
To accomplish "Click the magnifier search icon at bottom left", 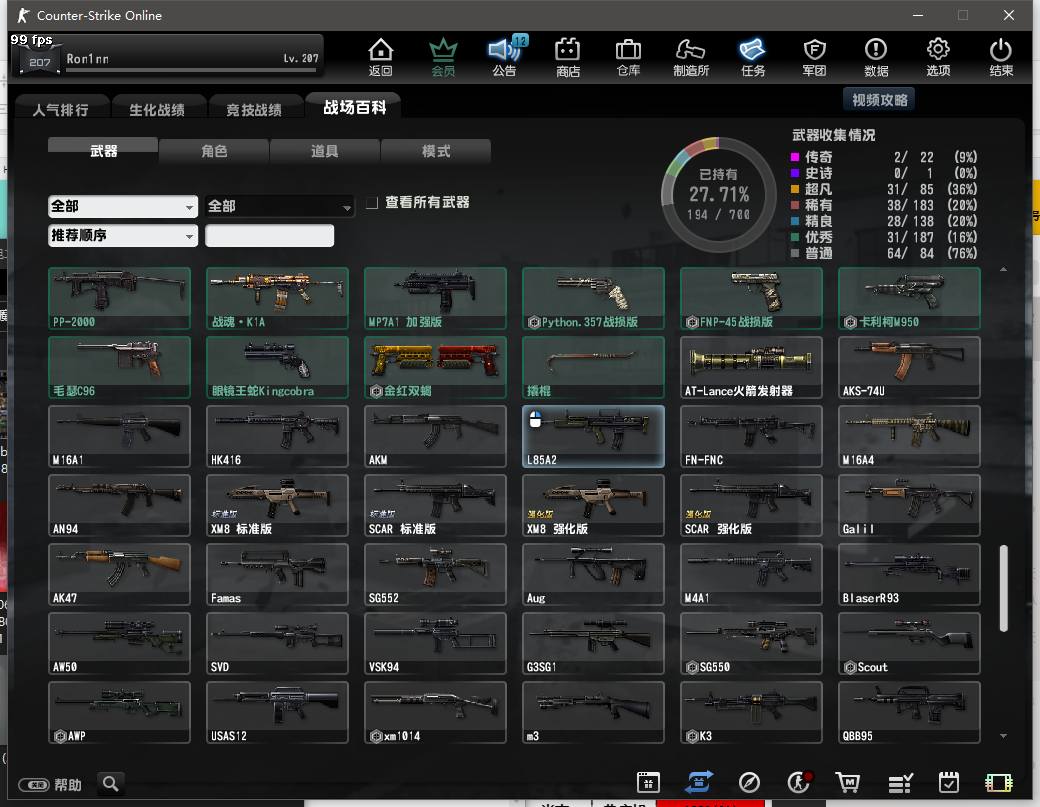I will (111, 783).
